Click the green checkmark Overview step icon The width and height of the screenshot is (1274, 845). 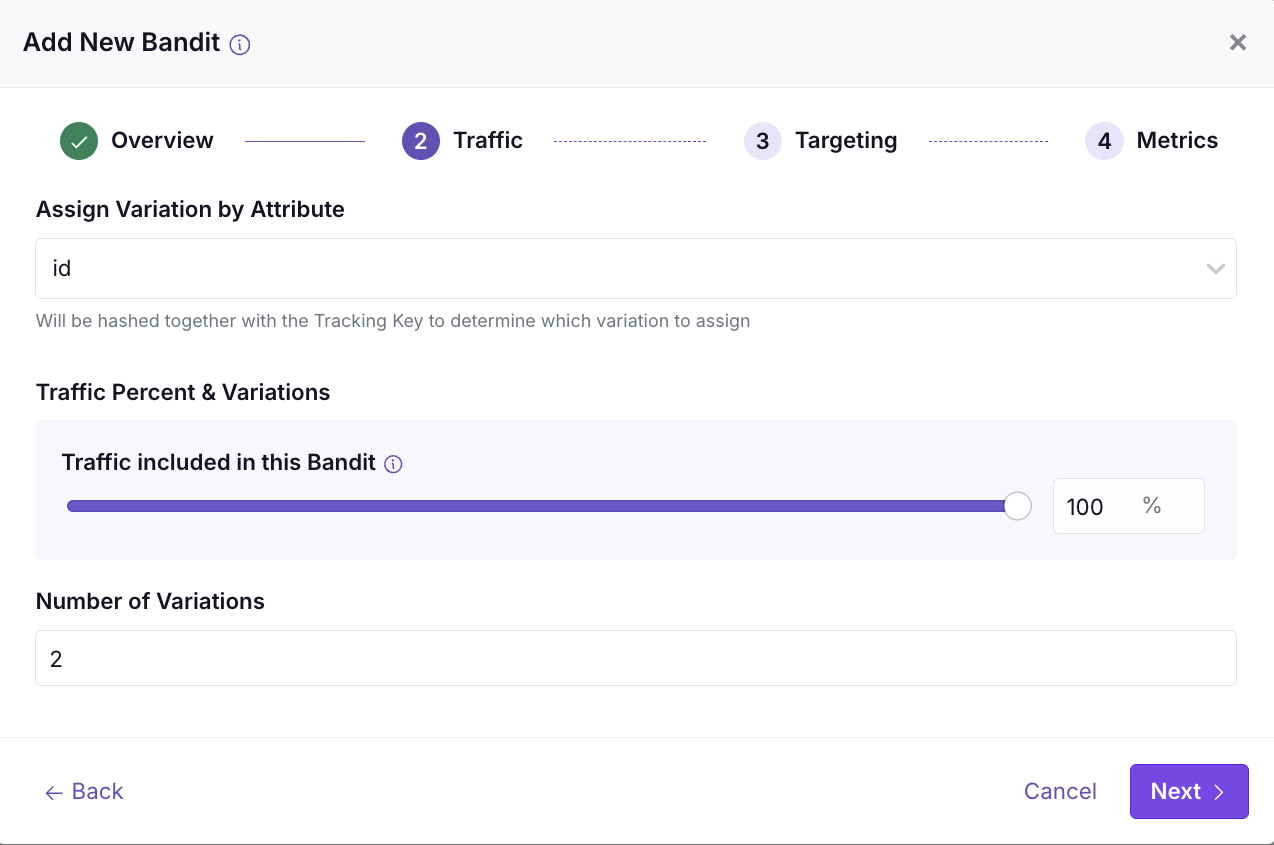pos(79,141)
